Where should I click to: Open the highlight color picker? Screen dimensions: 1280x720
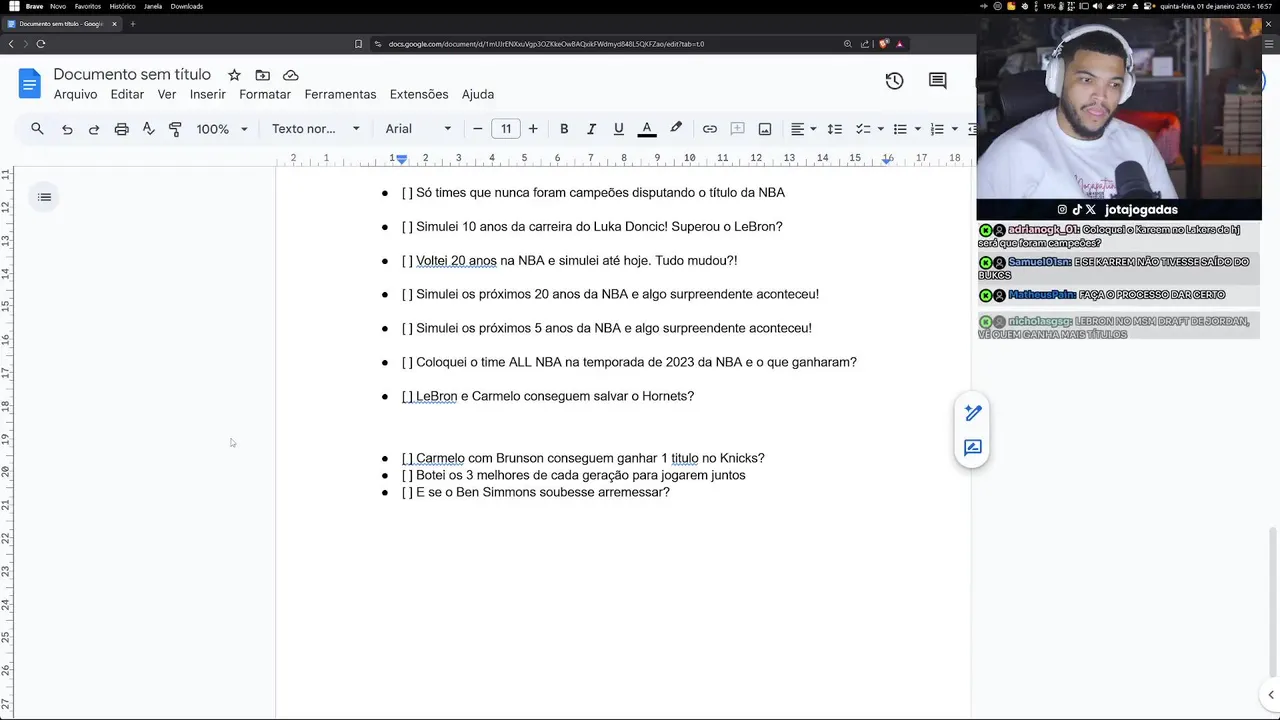[676, 129]
